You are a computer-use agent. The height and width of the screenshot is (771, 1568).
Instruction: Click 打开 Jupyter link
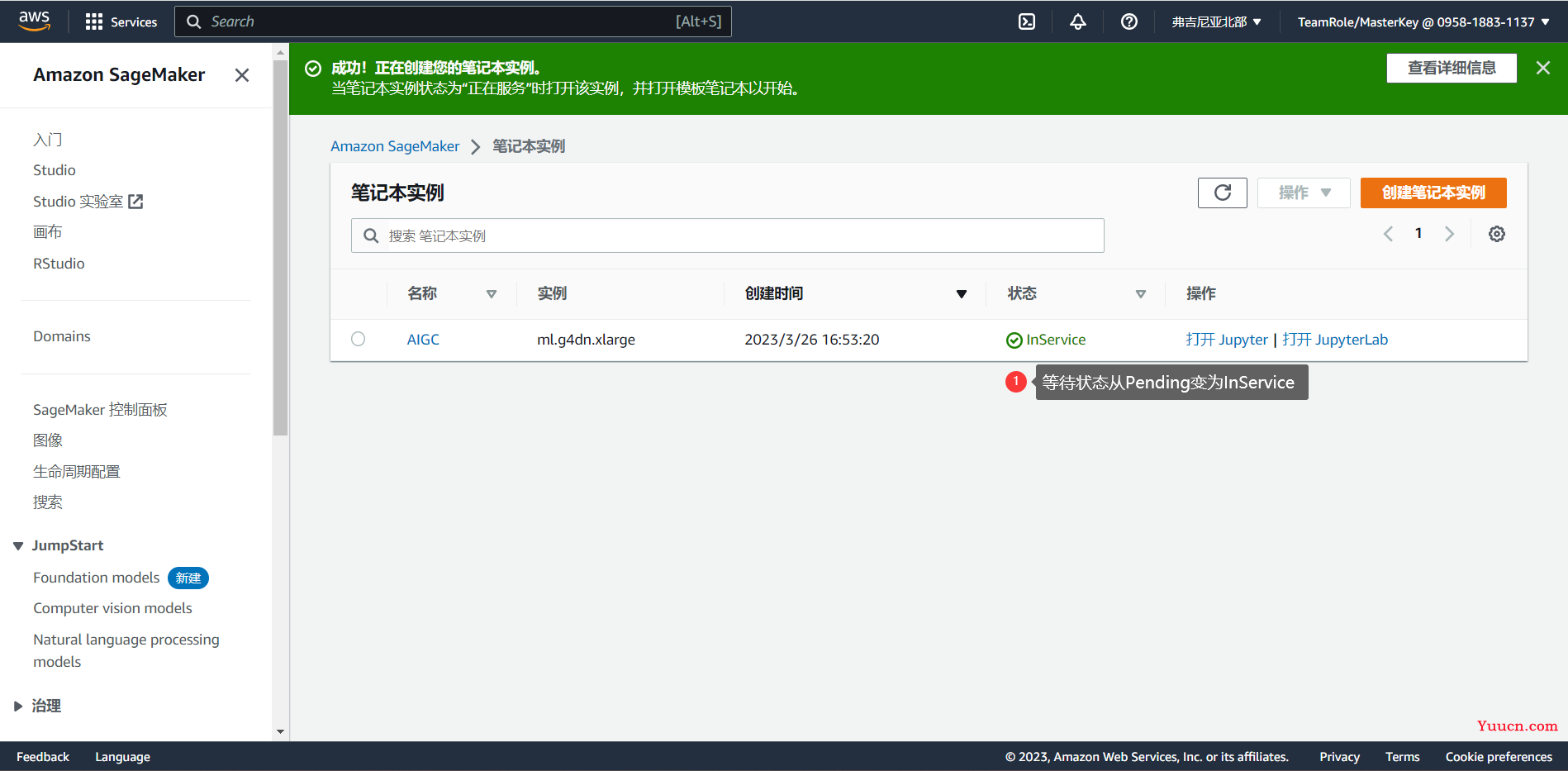coord(1227,340)
